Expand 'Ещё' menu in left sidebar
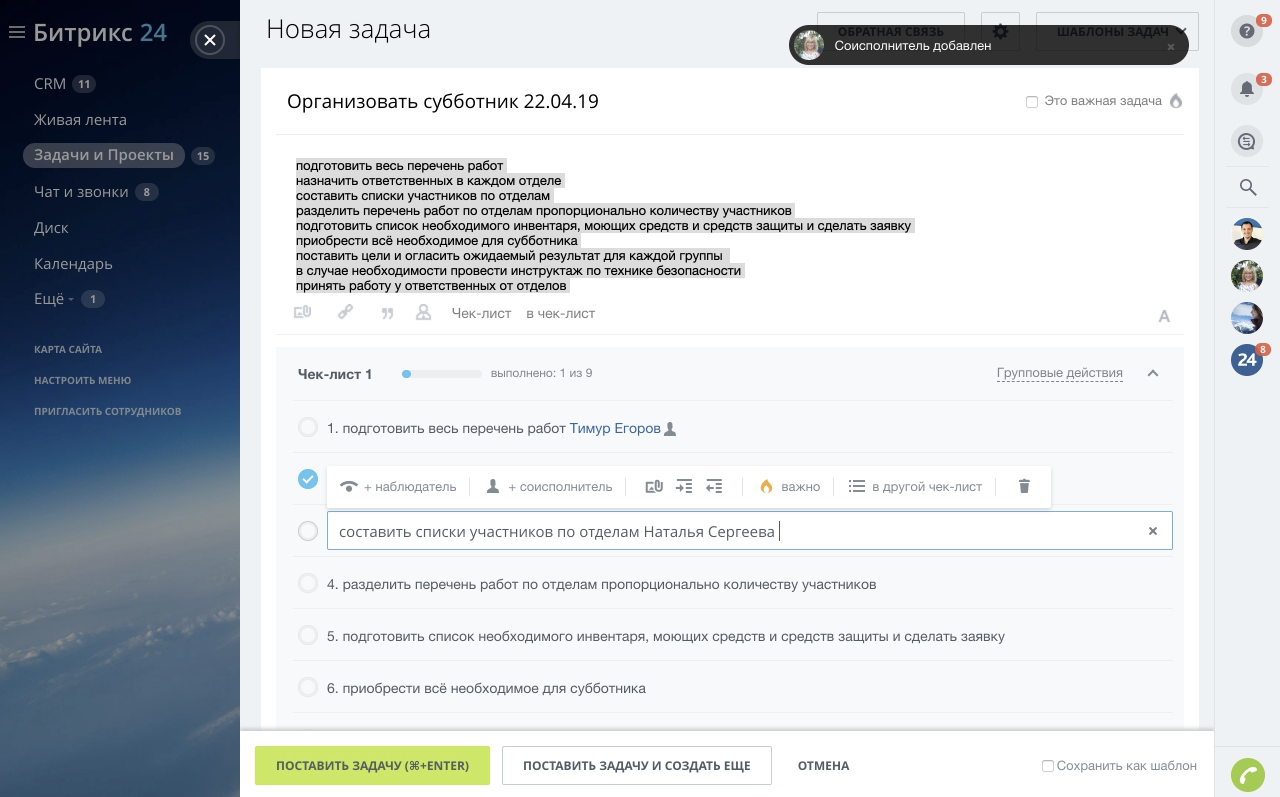This screenshot has height=797, width=1280. pyautogui.click(x=54, y=299)
